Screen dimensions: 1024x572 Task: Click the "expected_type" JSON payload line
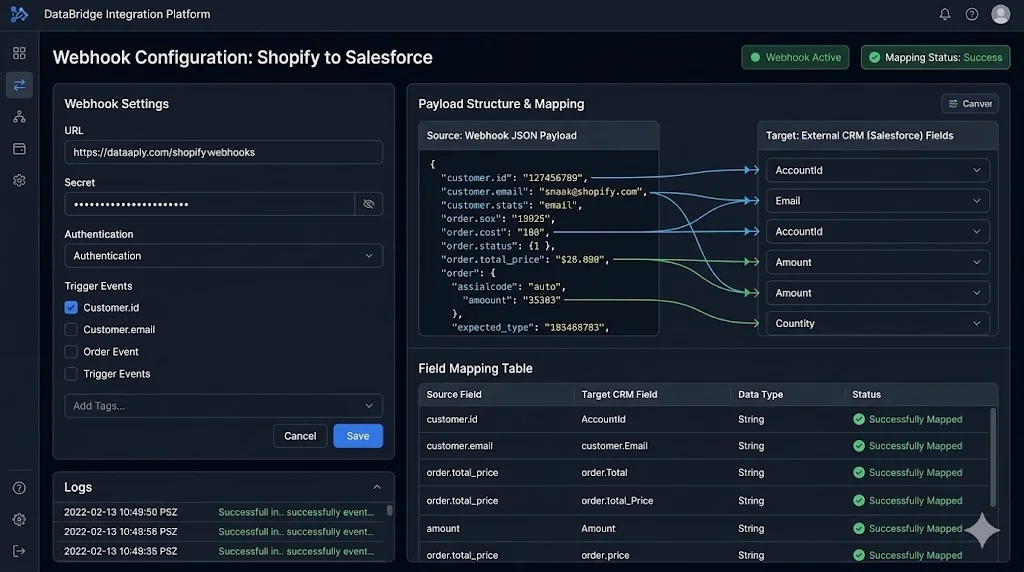(x=530, y=327)
